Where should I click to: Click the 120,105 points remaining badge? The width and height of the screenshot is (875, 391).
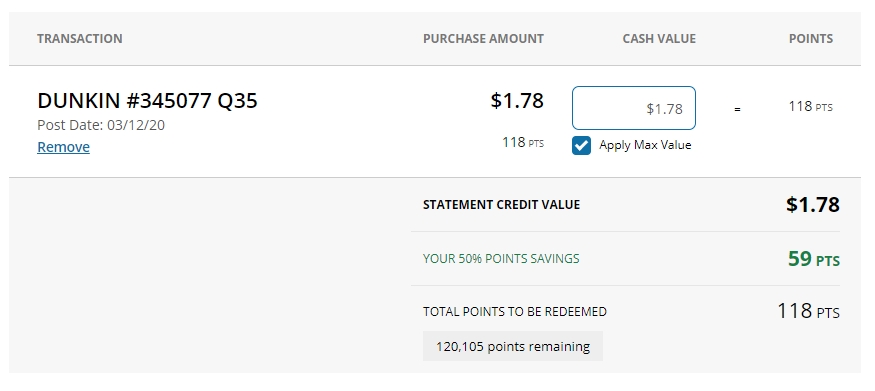coord(513,346)
